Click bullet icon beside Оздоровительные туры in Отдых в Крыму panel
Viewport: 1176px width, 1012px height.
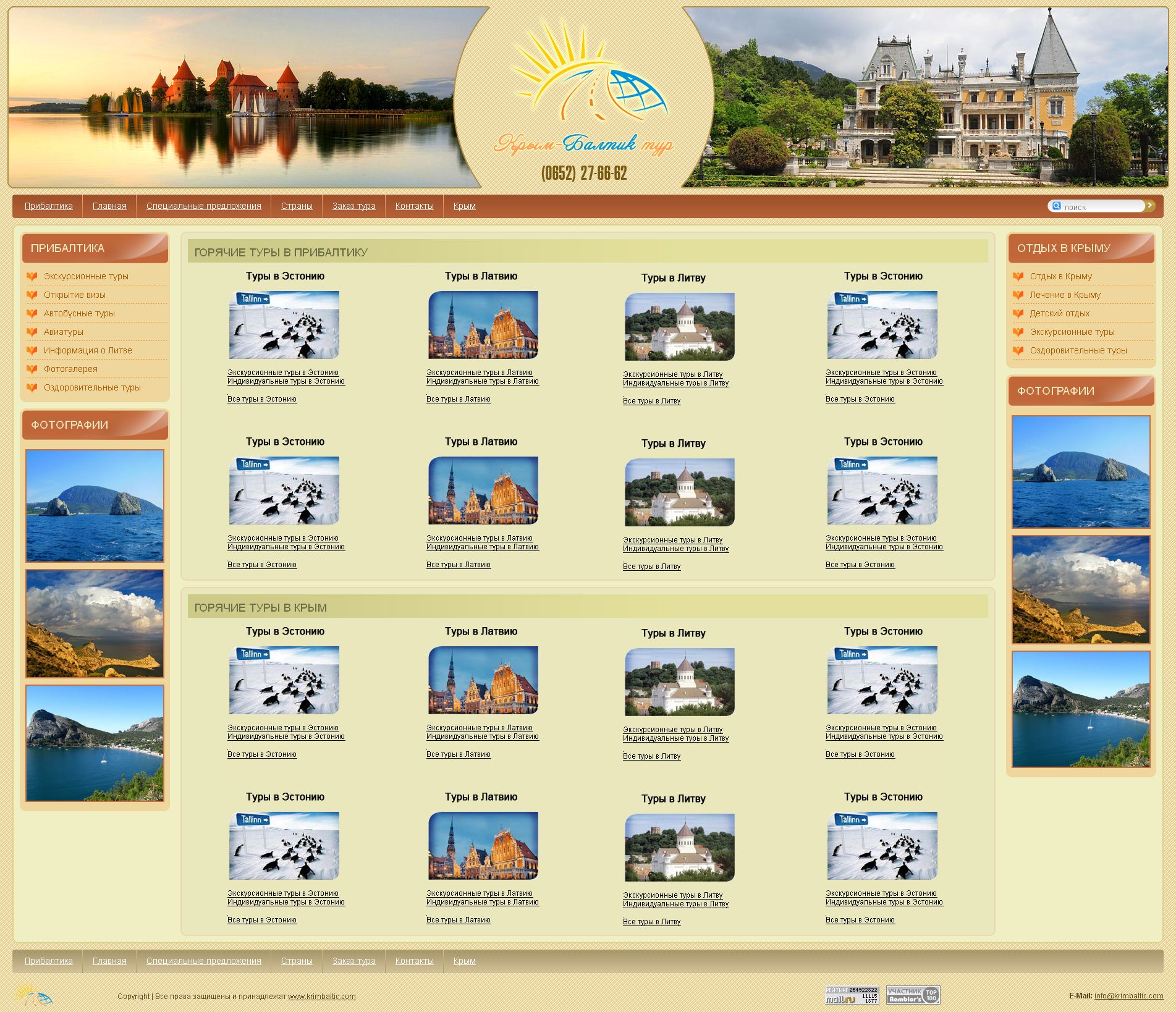[x=1018, y=351]
